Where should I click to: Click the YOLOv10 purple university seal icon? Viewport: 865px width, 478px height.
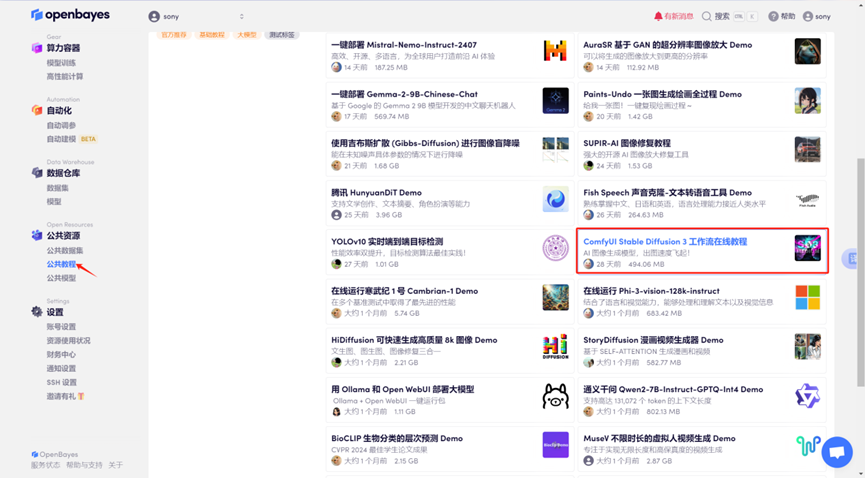[556, 248]
